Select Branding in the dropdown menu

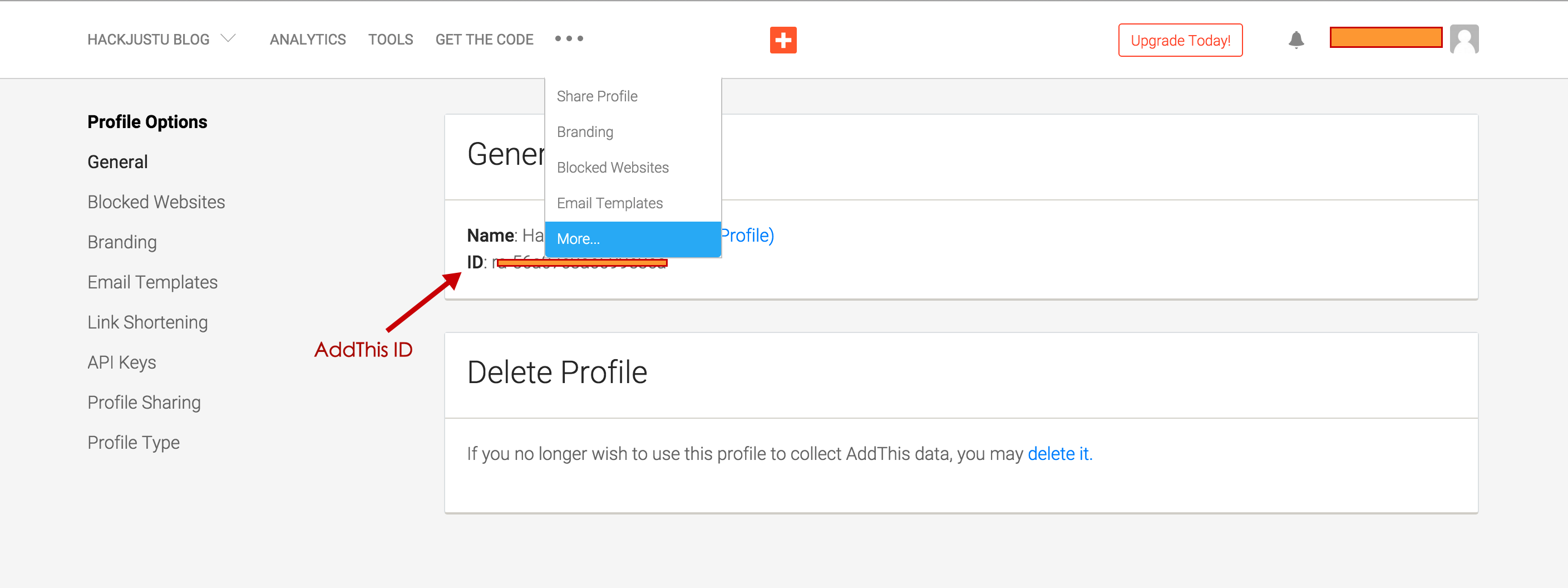point(633,131)
